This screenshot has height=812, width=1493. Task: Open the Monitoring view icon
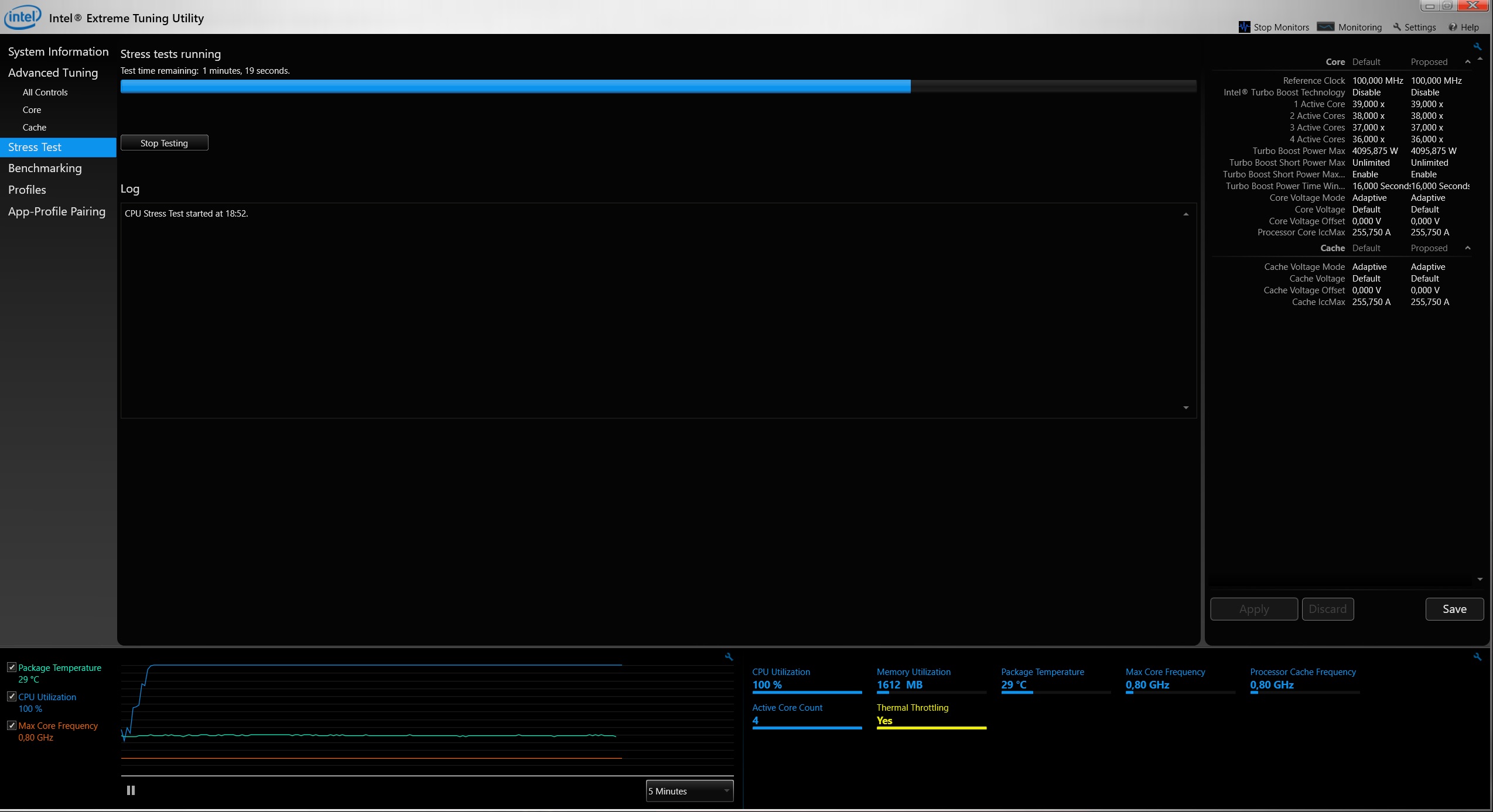[x=1325, y=27]
